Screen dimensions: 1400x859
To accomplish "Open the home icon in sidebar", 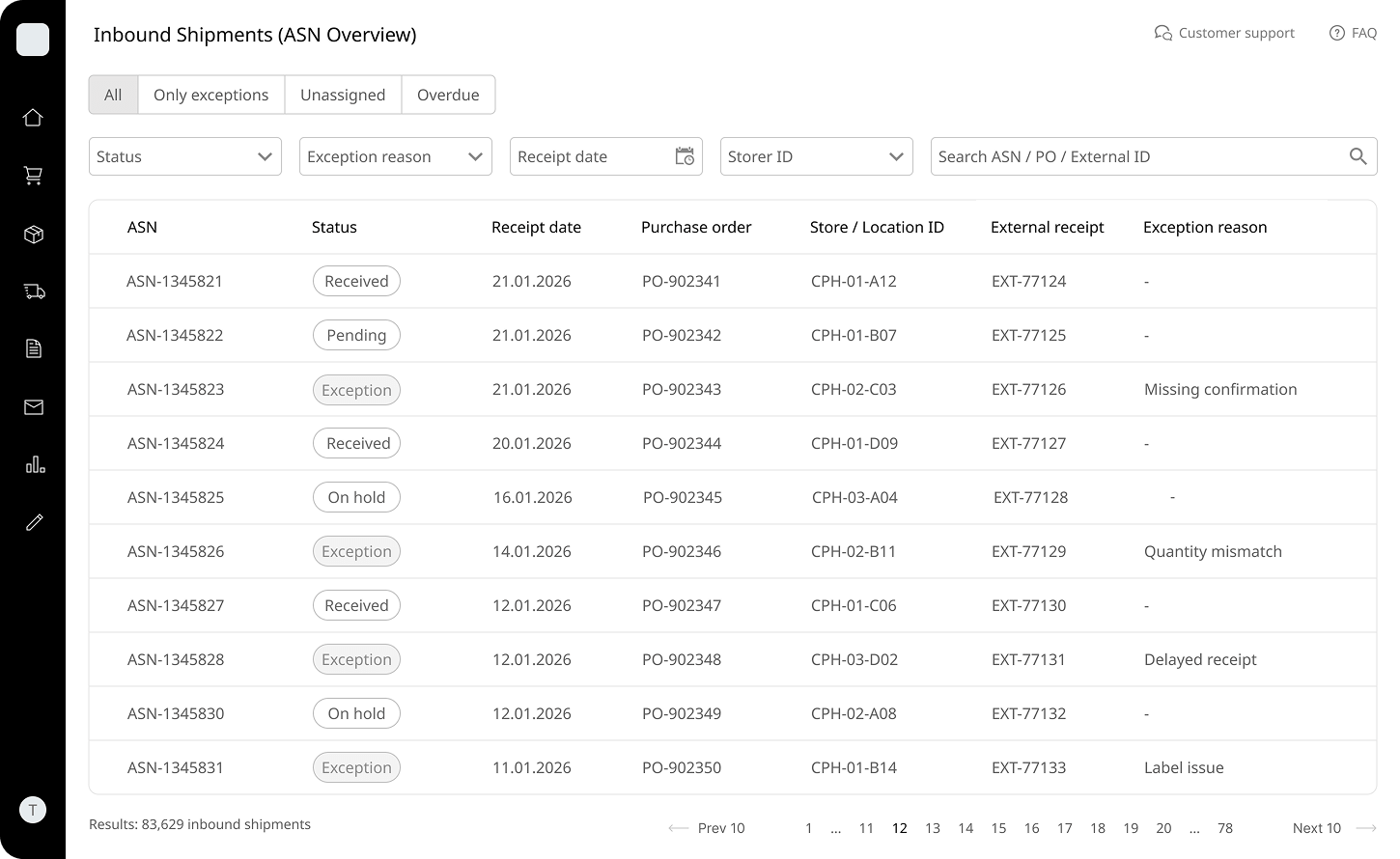I will [x=33, y=118].
